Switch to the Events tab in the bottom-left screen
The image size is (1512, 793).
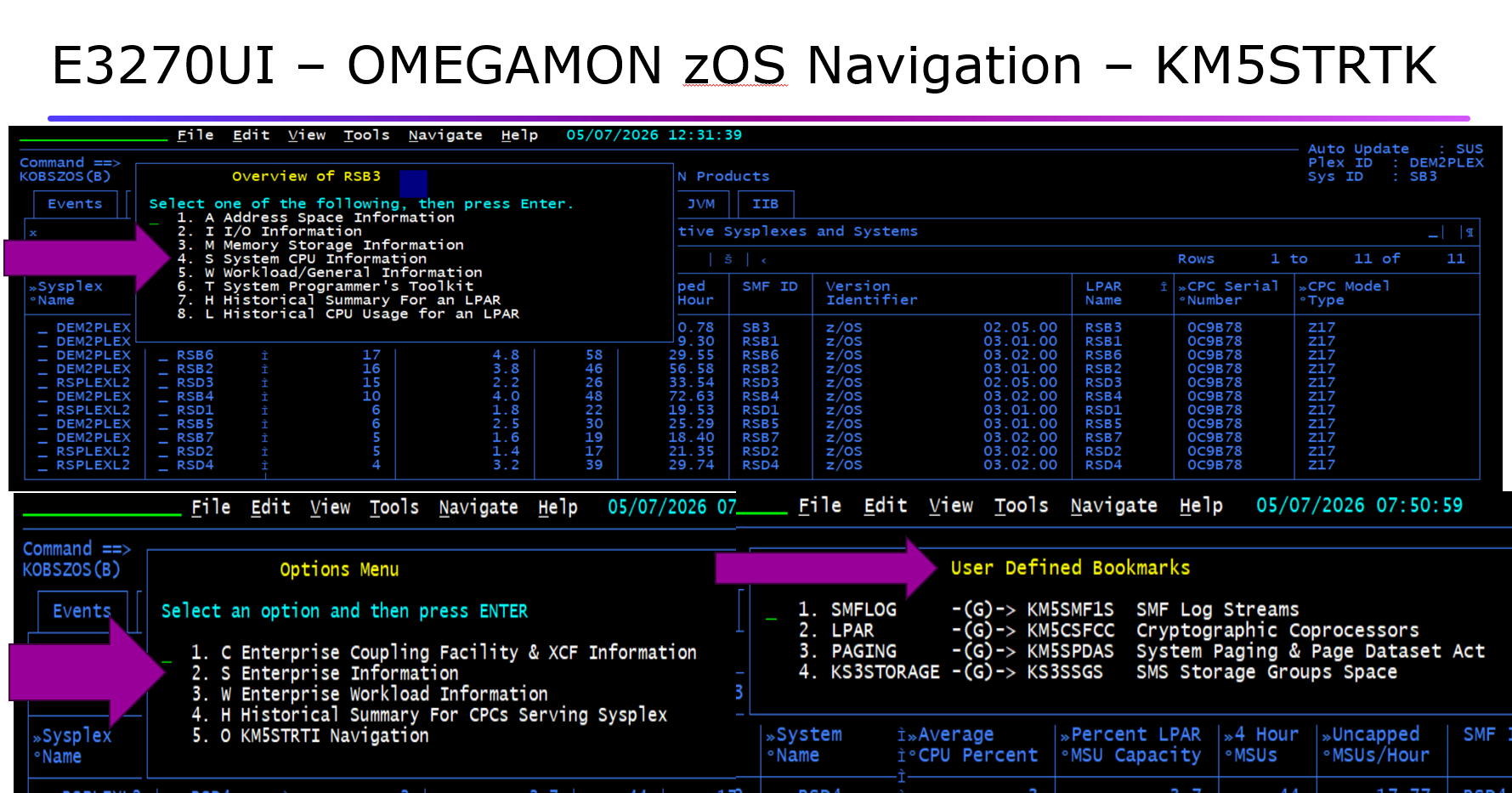[x=82, y=611]
